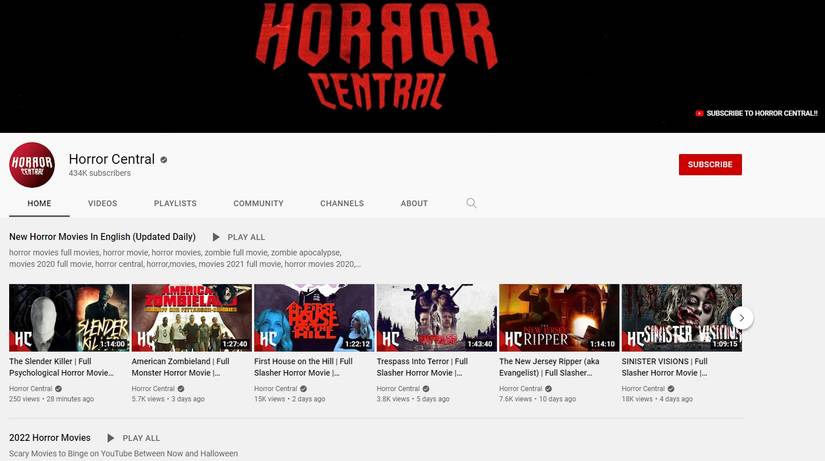This screenshot has width=825, height=461.
Task: Click play icon for 2022 Horror Movies playlist
Action: (110, 438)
